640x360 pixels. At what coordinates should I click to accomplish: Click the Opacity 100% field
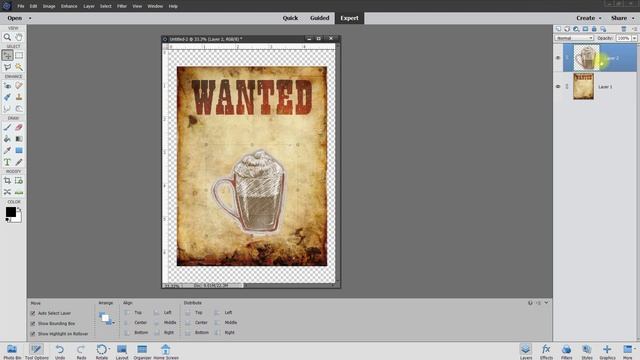click(x=623, y=38)
